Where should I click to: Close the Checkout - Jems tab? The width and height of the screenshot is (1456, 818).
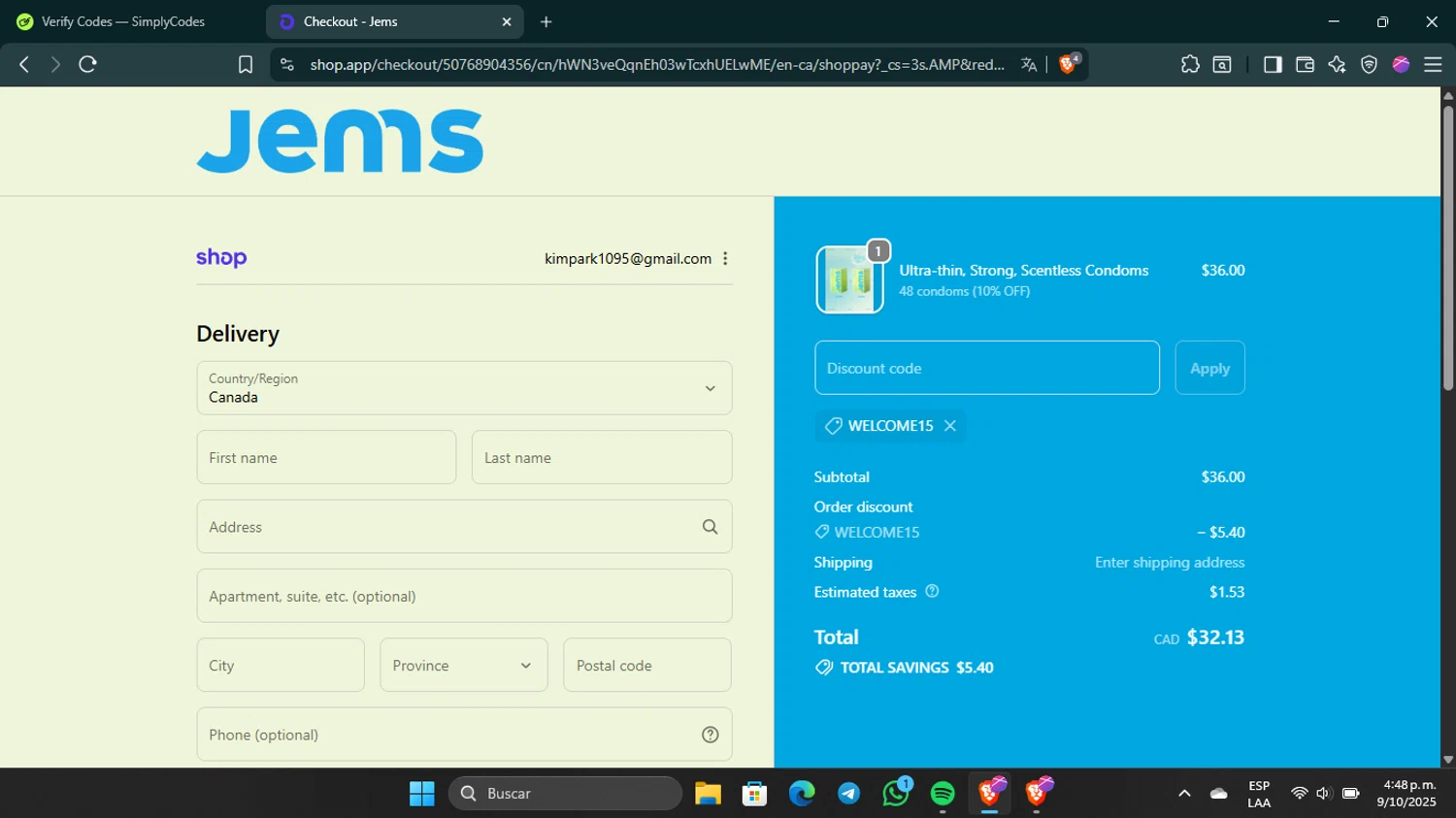[x=506, y=21]
